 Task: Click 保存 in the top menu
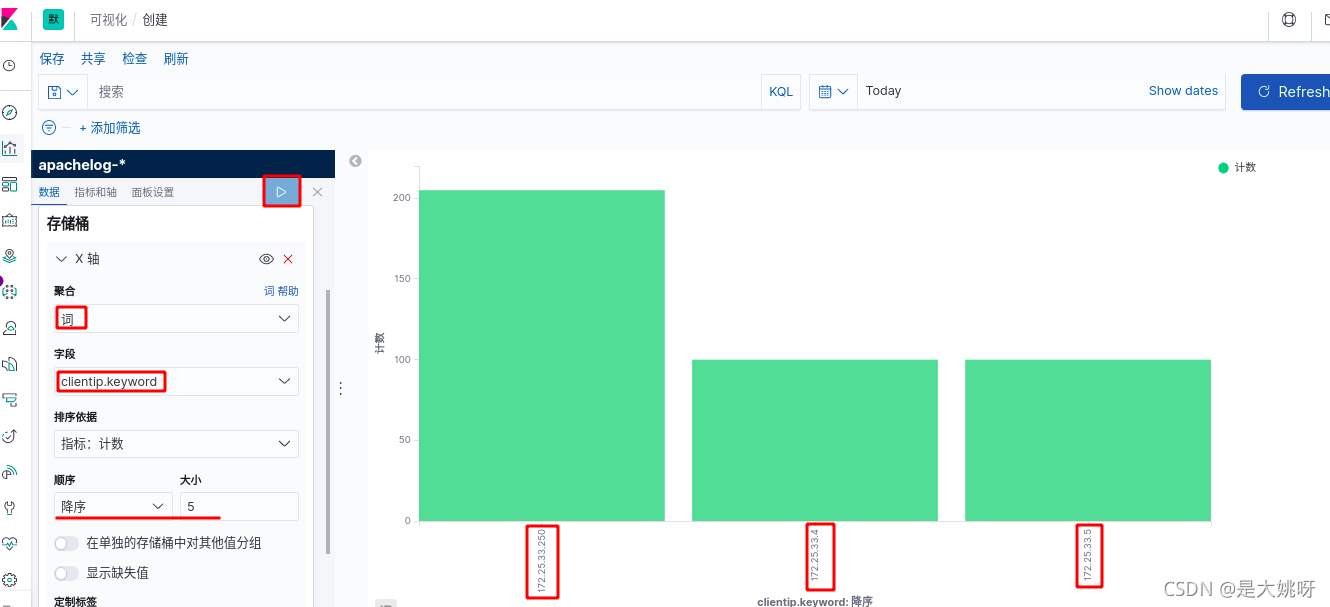52,59
